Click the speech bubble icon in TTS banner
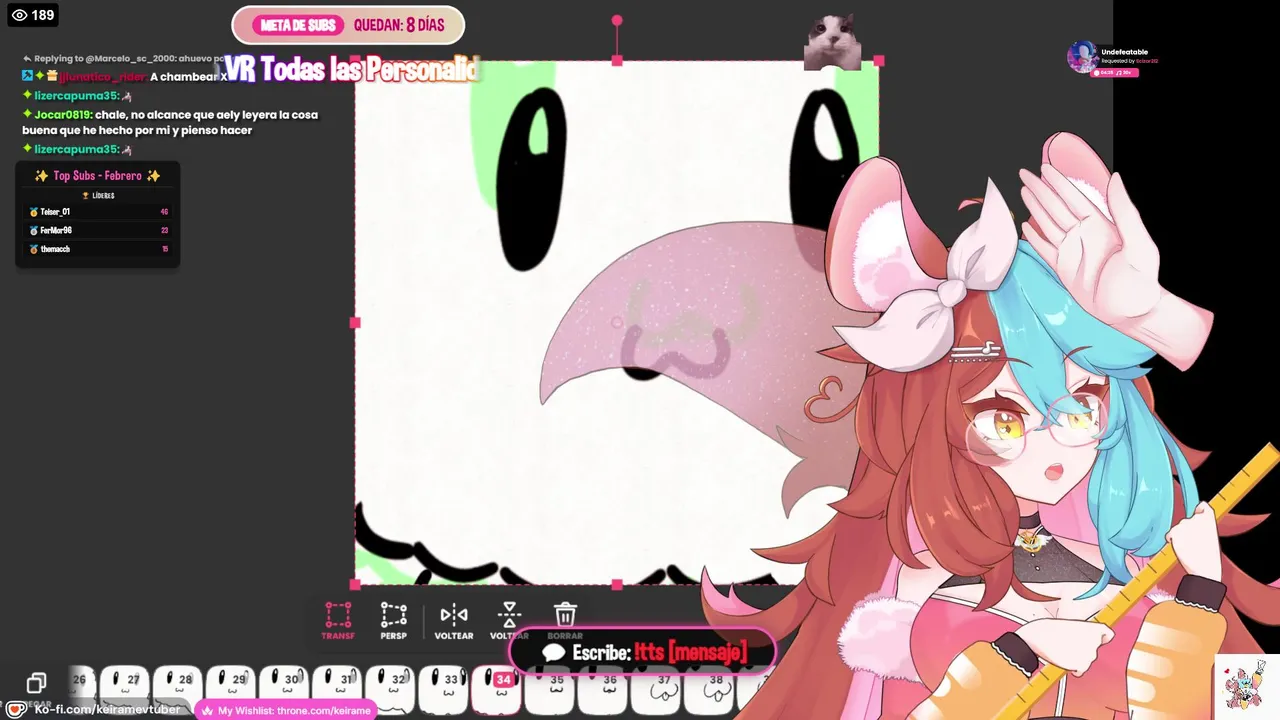 pyautogui.click(x=554, y=653)
